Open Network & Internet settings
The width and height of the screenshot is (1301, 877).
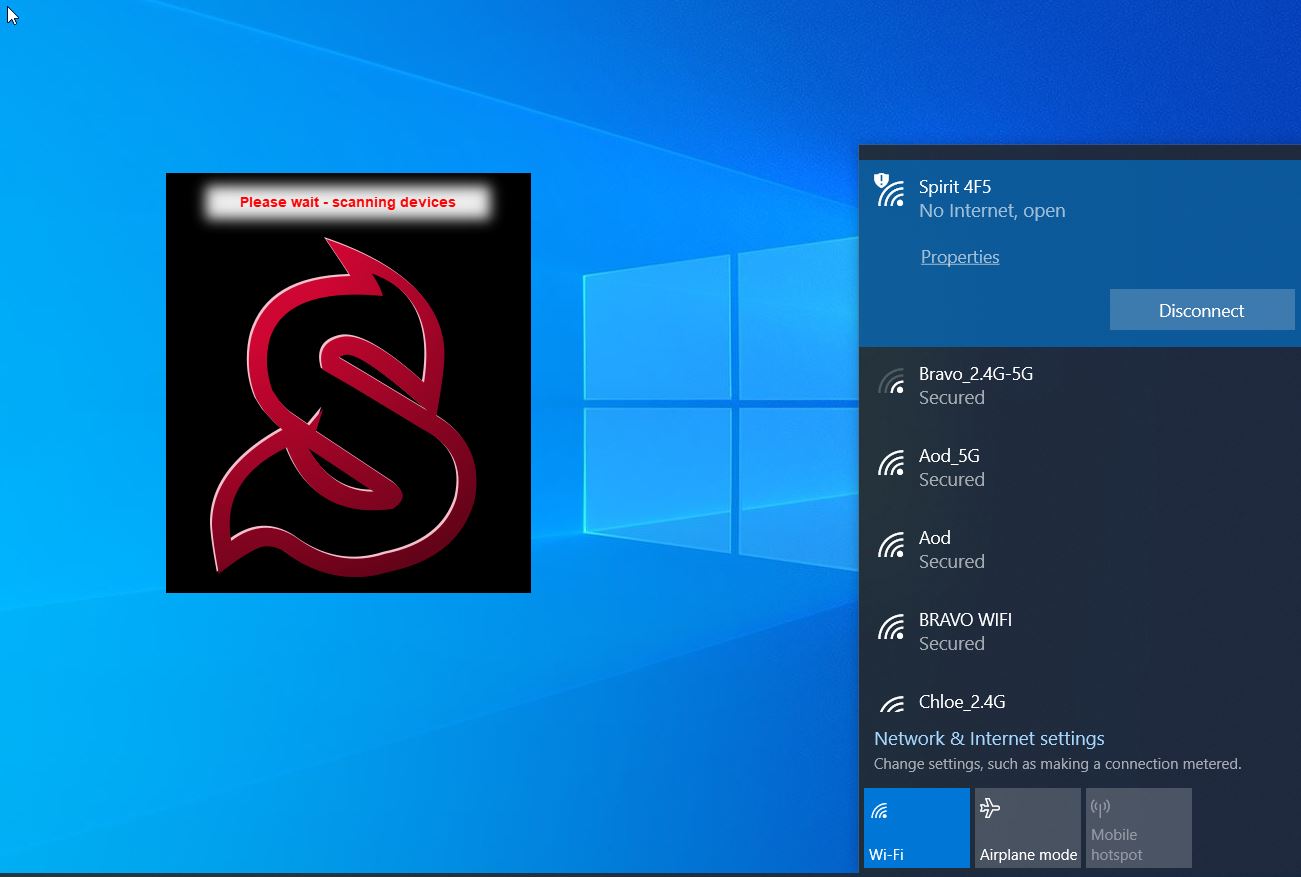coord(988,739)
